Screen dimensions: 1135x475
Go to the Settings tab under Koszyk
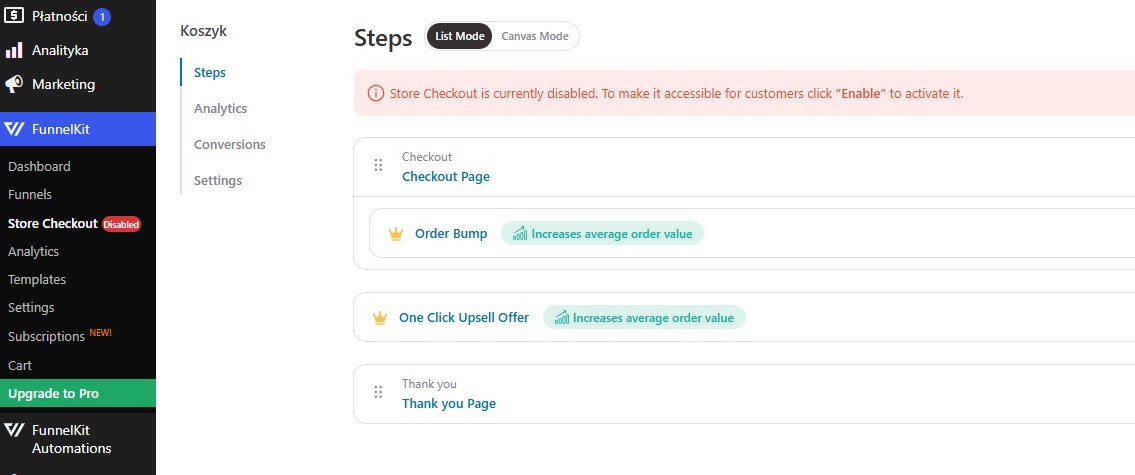point(218,180)
